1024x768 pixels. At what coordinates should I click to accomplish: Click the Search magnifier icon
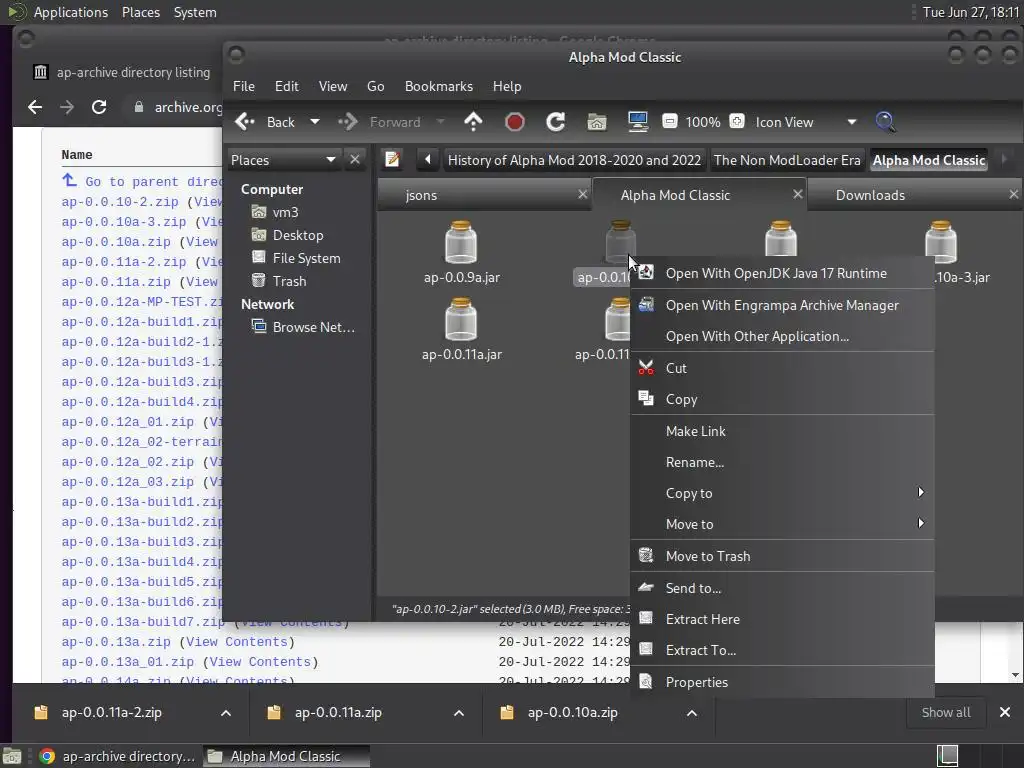pos(885,121)
